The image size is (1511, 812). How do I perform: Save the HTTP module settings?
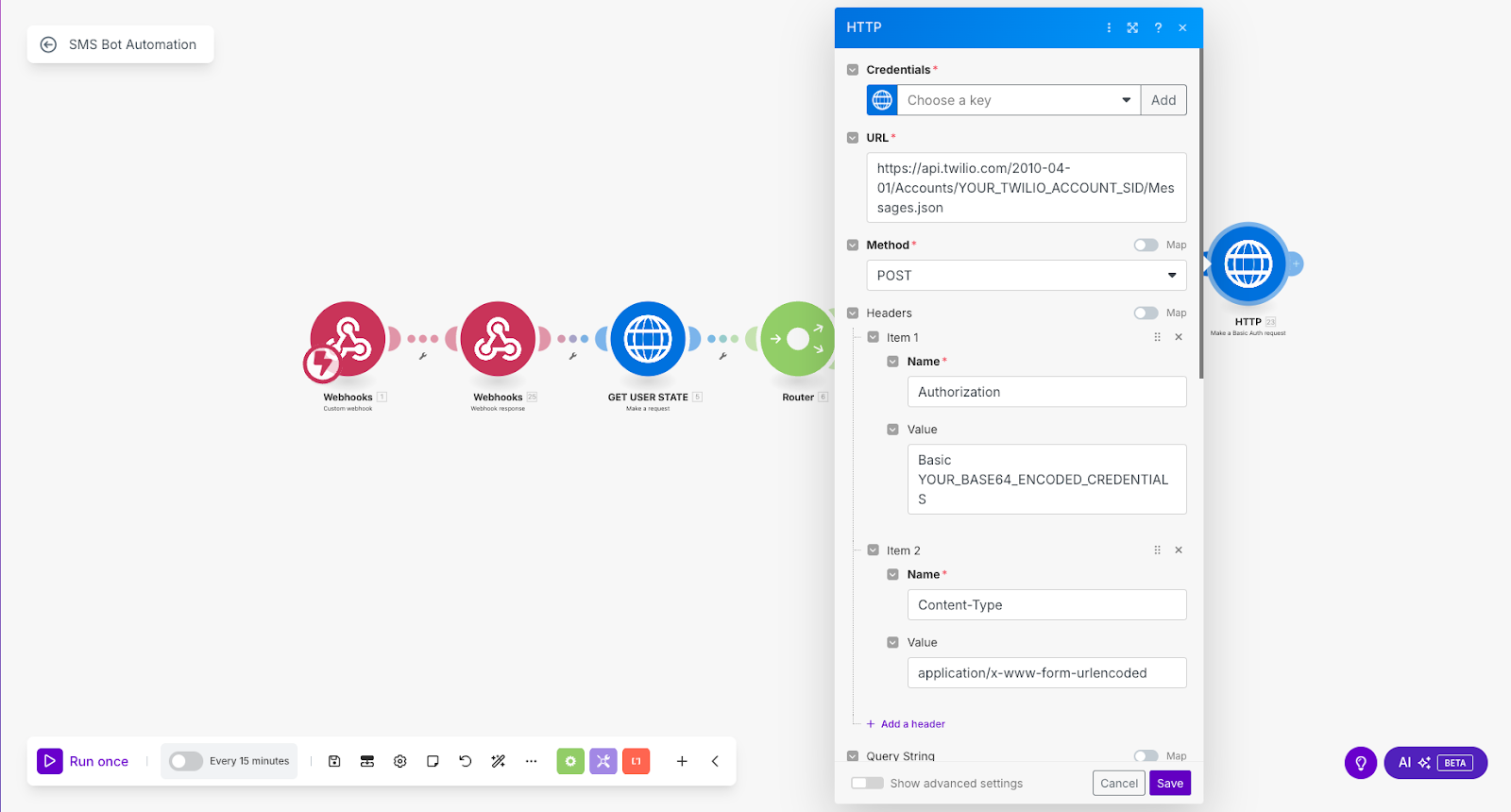(x=1170, y=783)
